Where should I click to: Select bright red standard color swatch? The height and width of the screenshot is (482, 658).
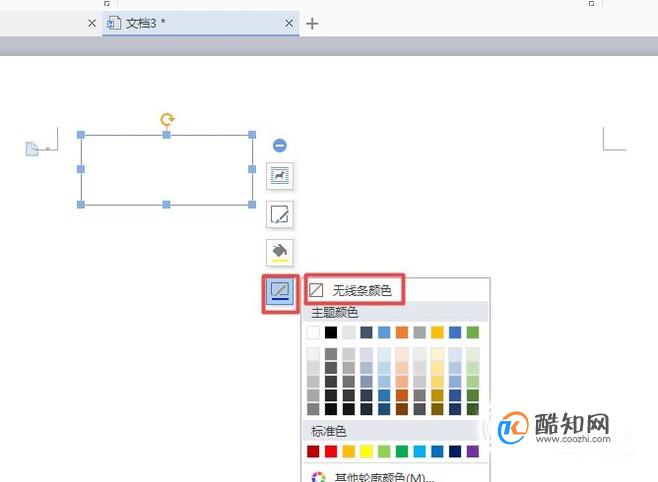point(331,451)
